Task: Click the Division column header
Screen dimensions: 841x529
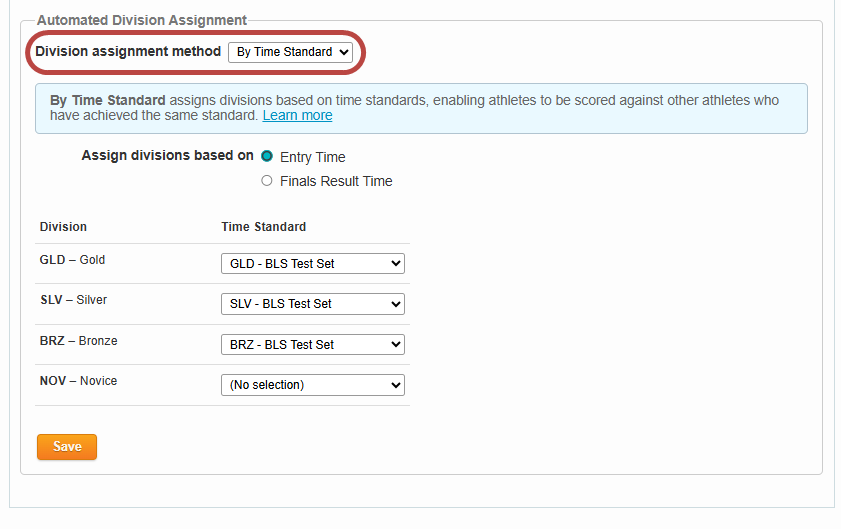Action: tap(63, 227)
